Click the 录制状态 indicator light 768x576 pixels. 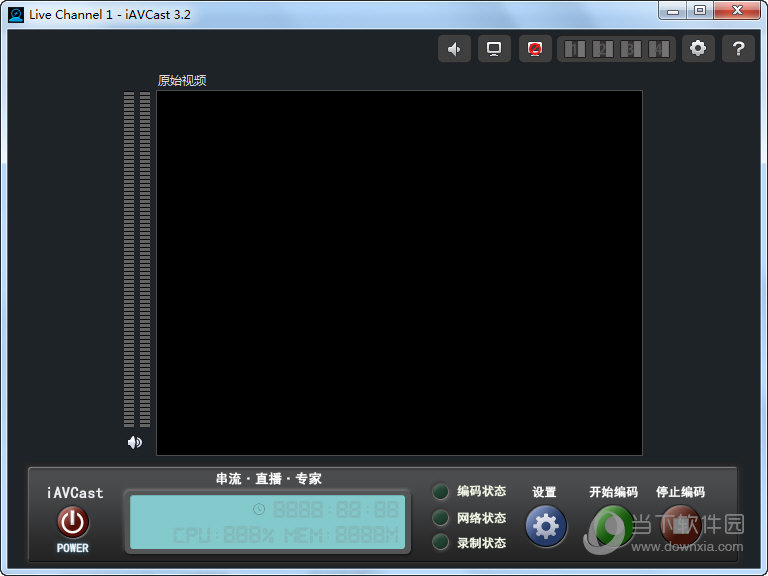pyautogui.click(x=440, y=542)
